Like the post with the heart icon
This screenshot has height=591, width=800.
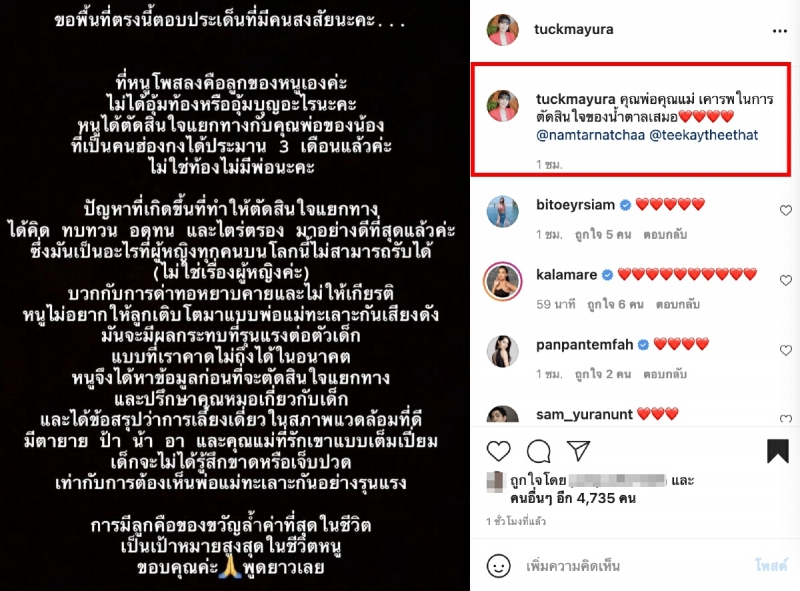tap(498, 451)
